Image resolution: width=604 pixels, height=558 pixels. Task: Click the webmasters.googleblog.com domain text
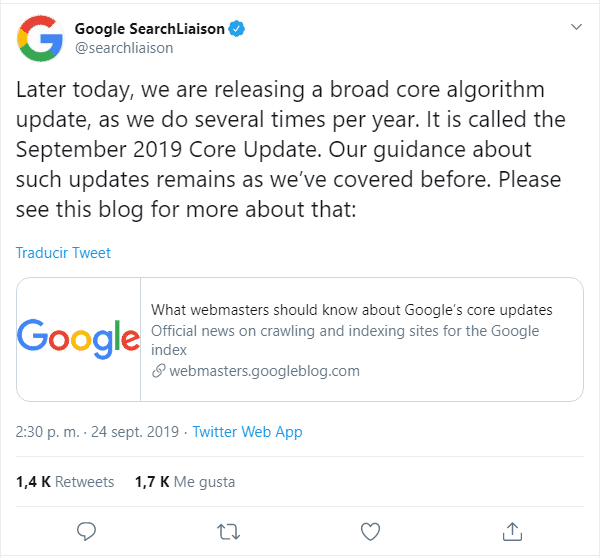[x=264, y=371]
